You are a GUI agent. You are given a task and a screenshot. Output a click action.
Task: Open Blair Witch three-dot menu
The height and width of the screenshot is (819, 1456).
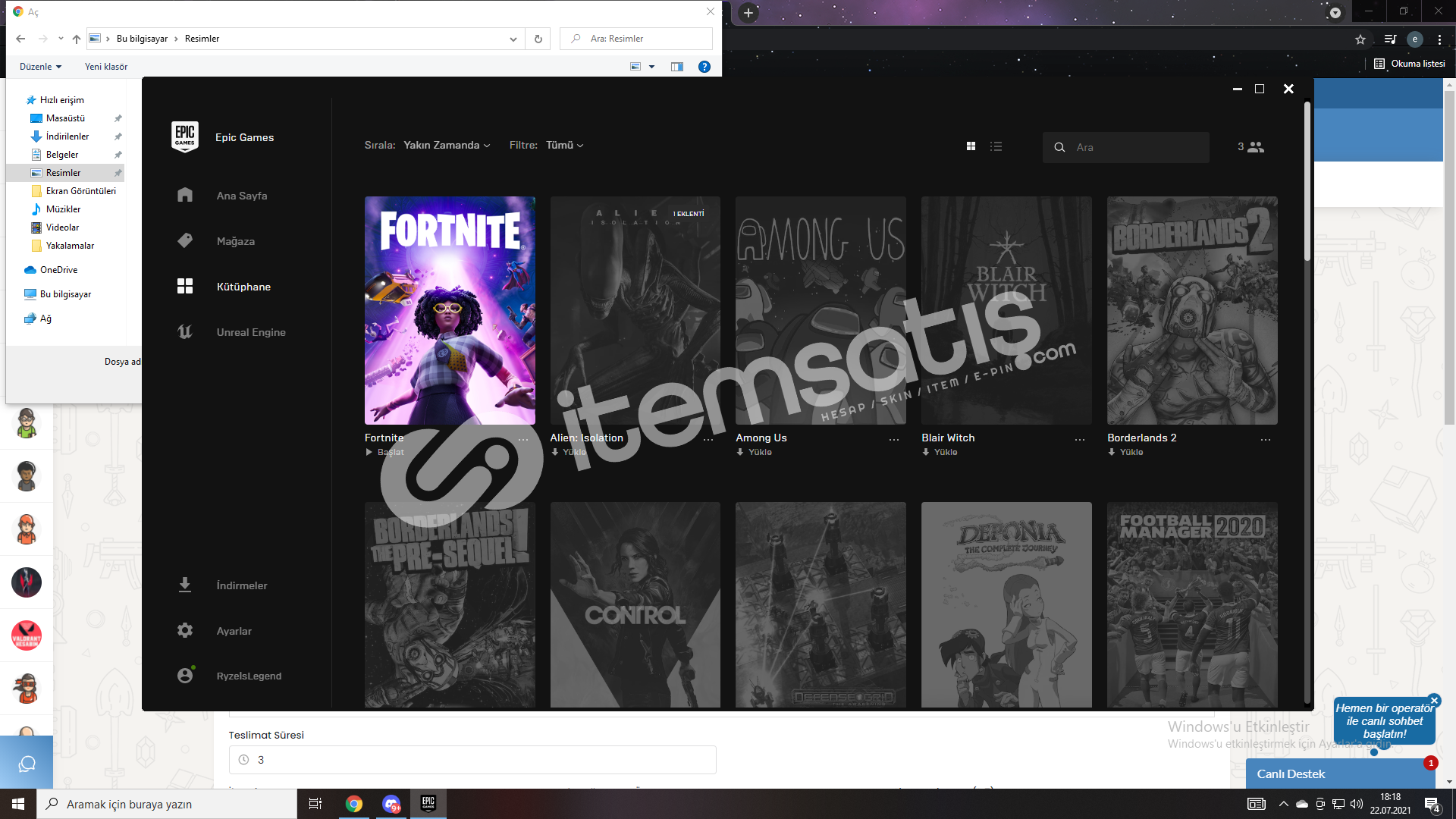coord(1080,440)
